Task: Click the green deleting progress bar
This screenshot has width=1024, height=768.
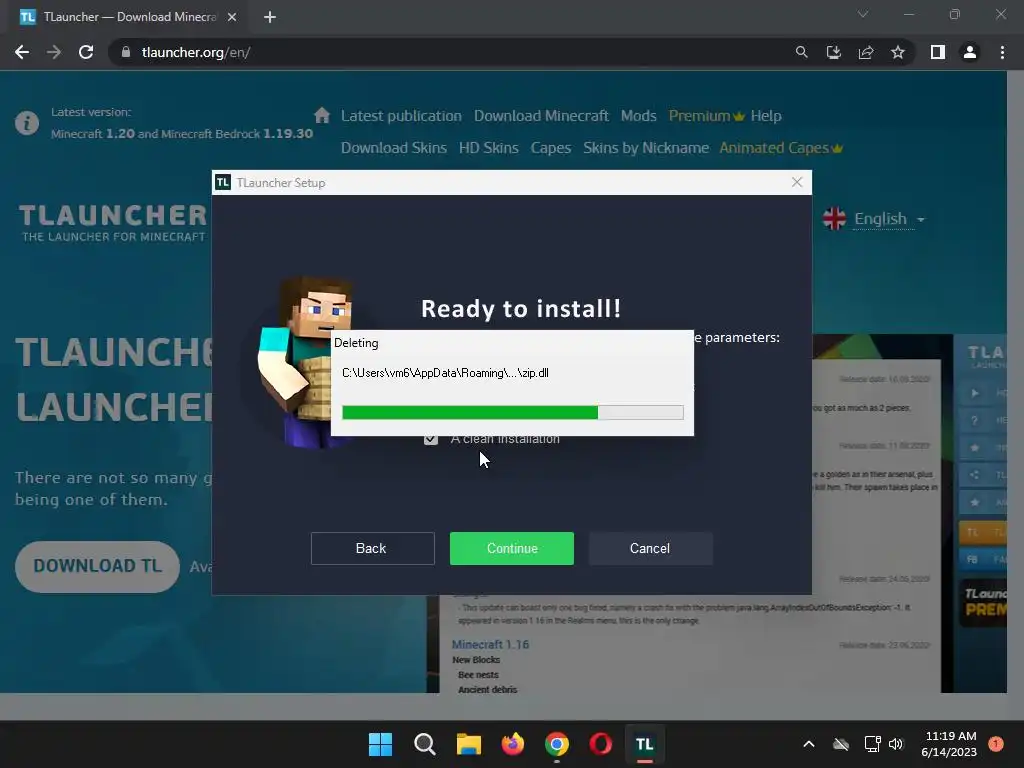Action: tap(513, 412)
